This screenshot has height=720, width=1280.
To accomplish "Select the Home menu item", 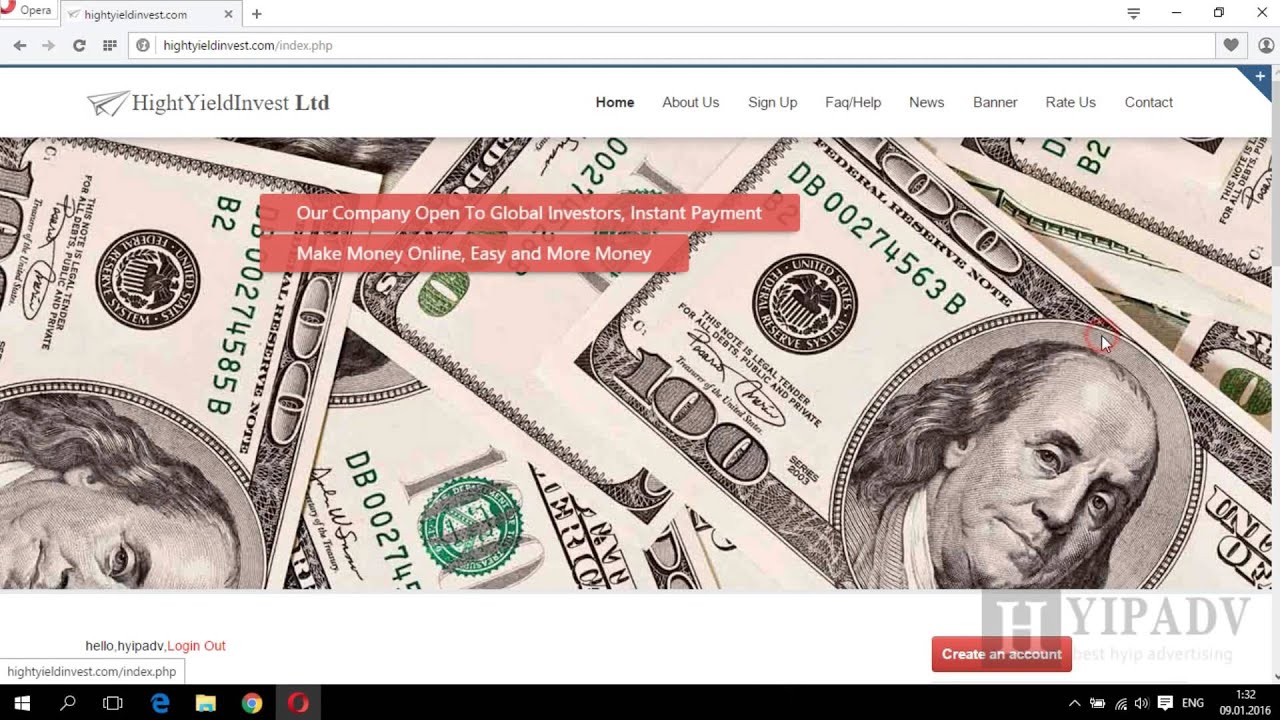I will pyautogui.click(x=615, y=102).
